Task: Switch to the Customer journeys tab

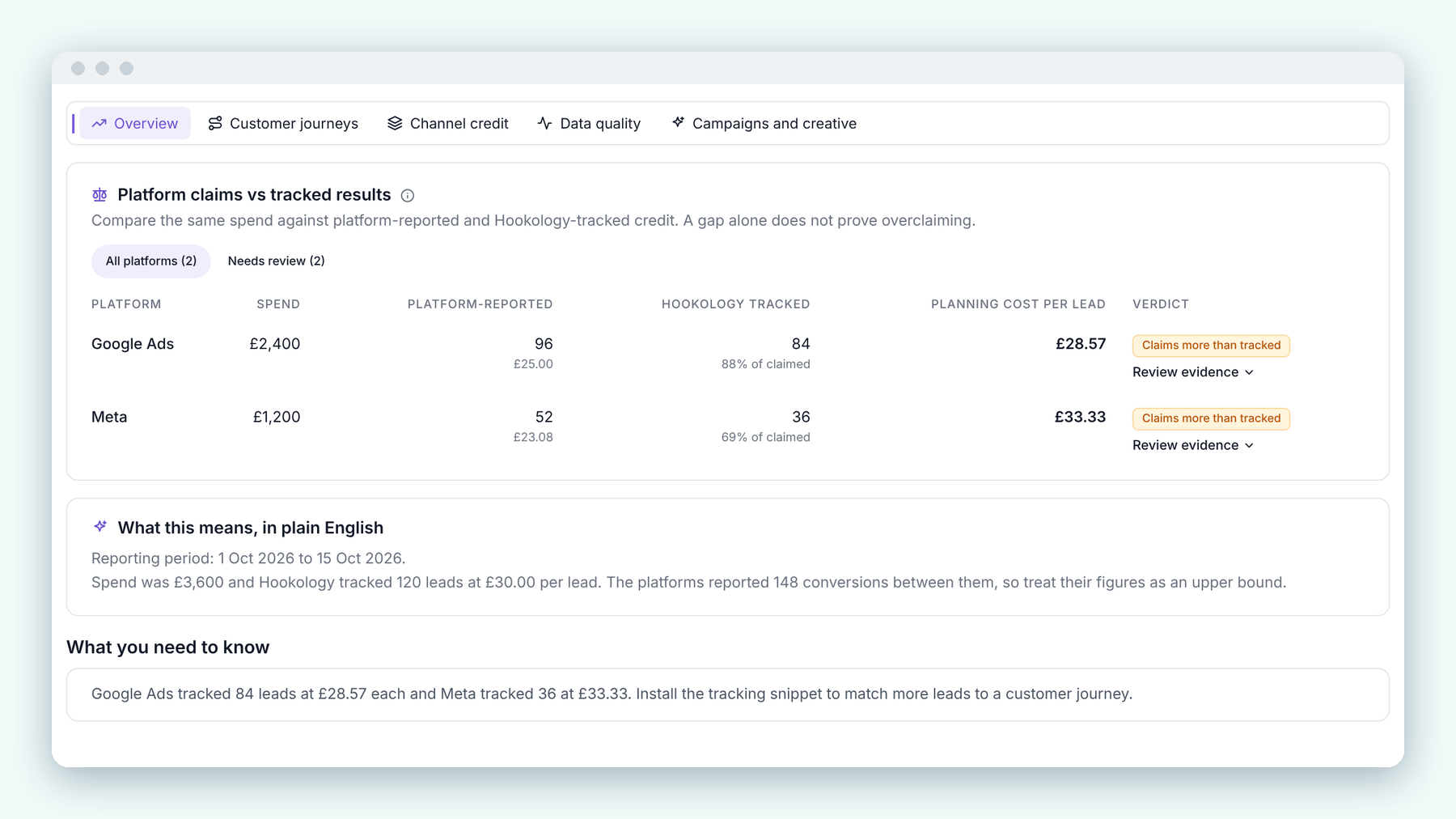Action: [x=283, y=123]
